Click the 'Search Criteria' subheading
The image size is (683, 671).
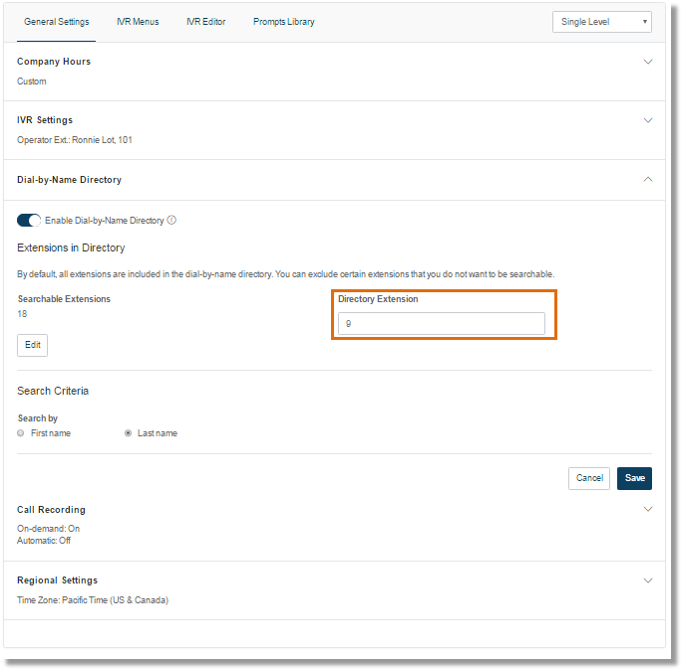coord(53,391)
